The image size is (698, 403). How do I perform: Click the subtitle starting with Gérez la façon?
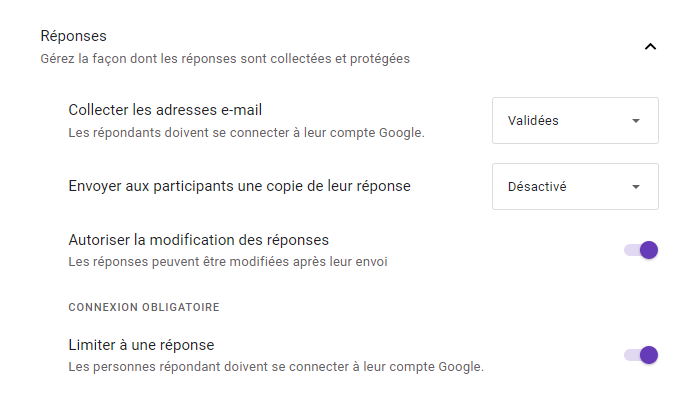(x=224, y=58)
